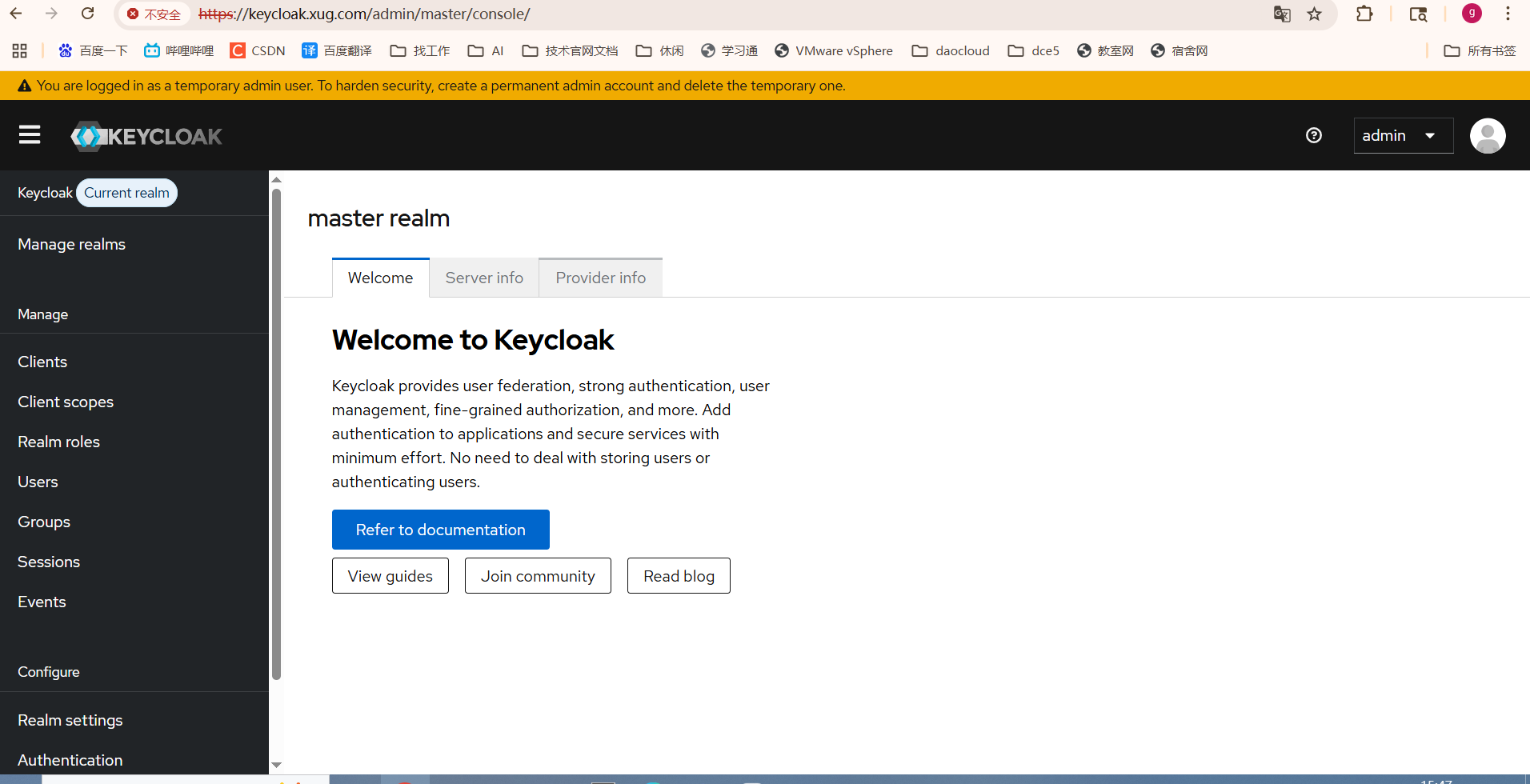Open the 学习通 bookmark

729,50
